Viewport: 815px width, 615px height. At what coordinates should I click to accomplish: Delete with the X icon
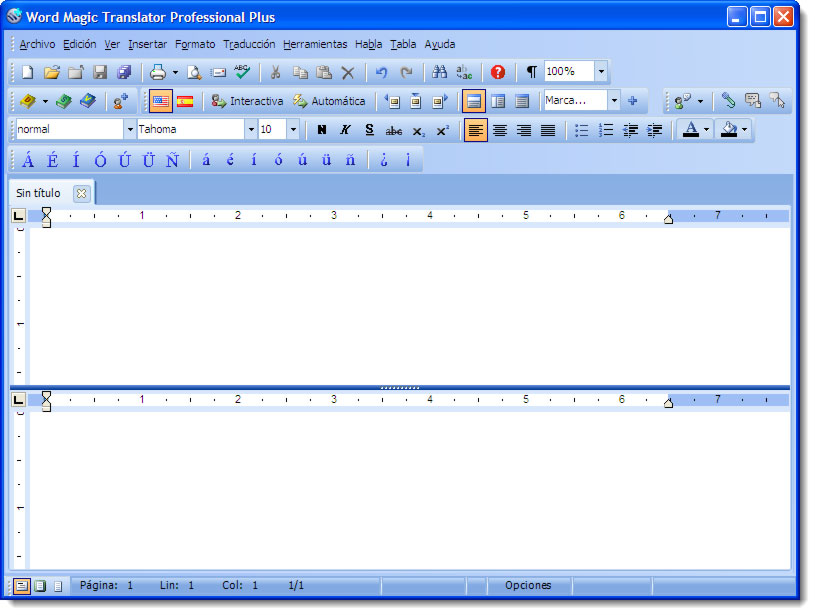click(x=348, y=72)
